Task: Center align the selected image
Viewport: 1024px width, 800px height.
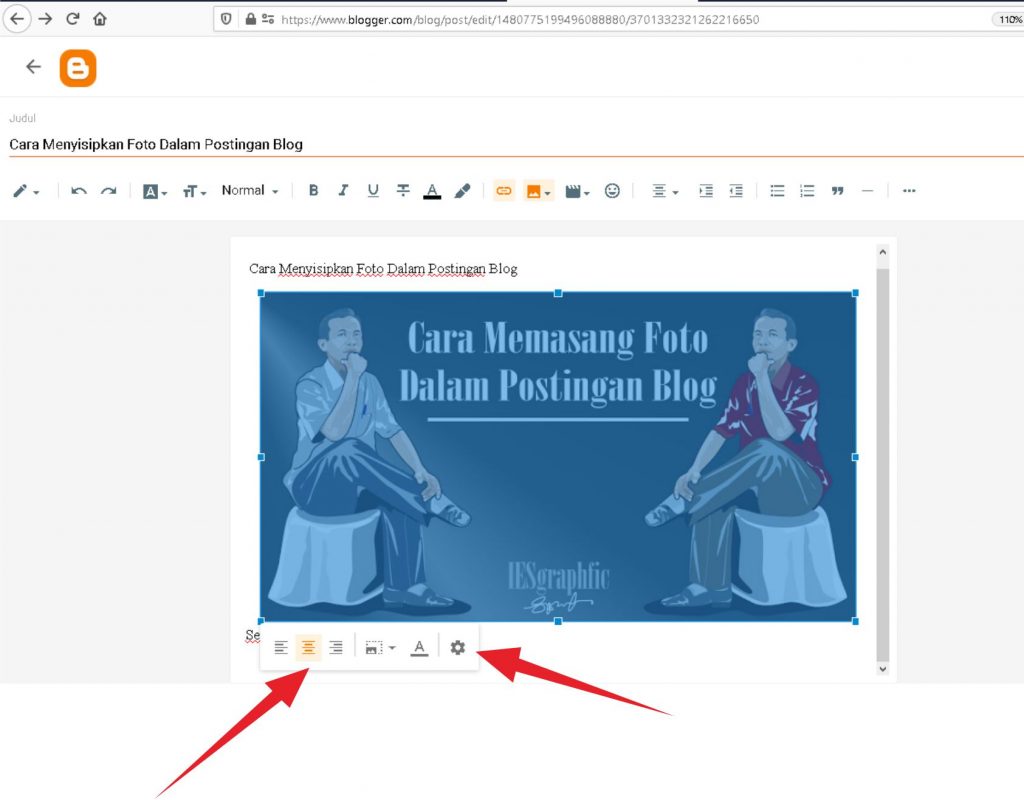Action: [308, 648]
